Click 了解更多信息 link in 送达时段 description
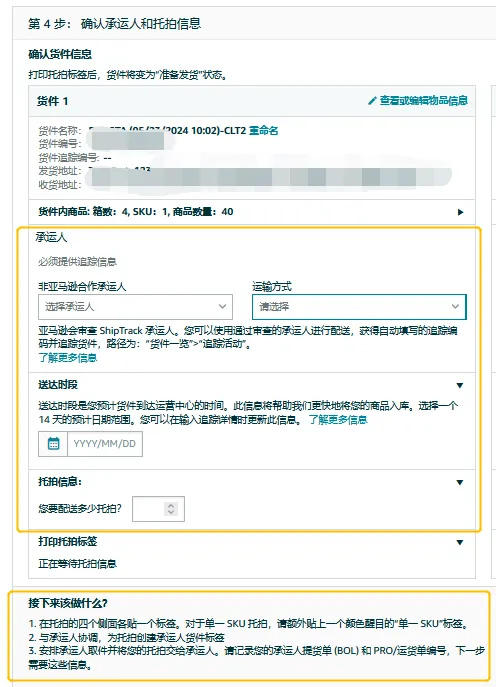Viewport: 496px width, 687px height. click(x=338, y=420)
